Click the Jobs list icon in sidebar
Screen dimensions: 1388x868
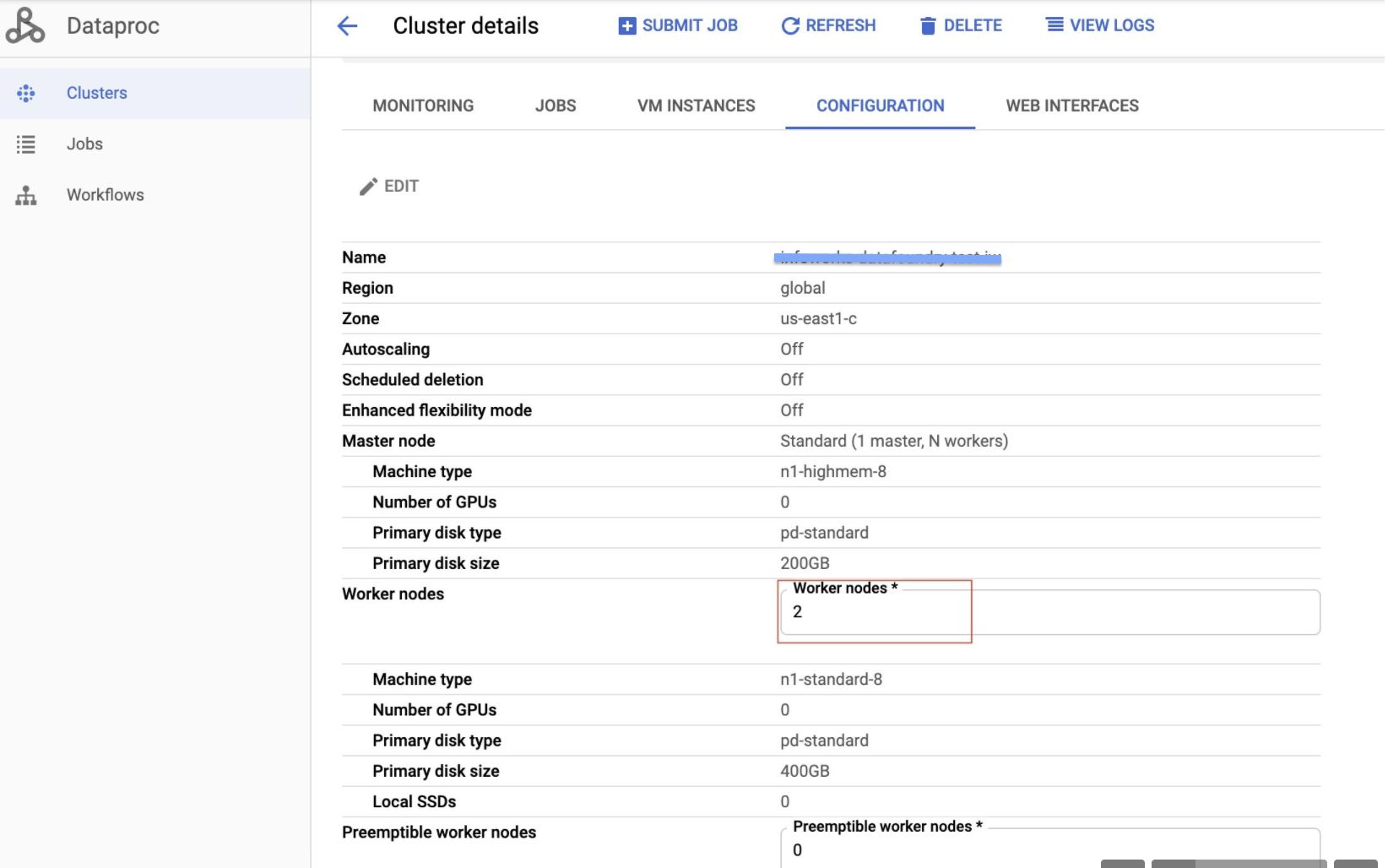pyautogui.click(x=26, y=144)
